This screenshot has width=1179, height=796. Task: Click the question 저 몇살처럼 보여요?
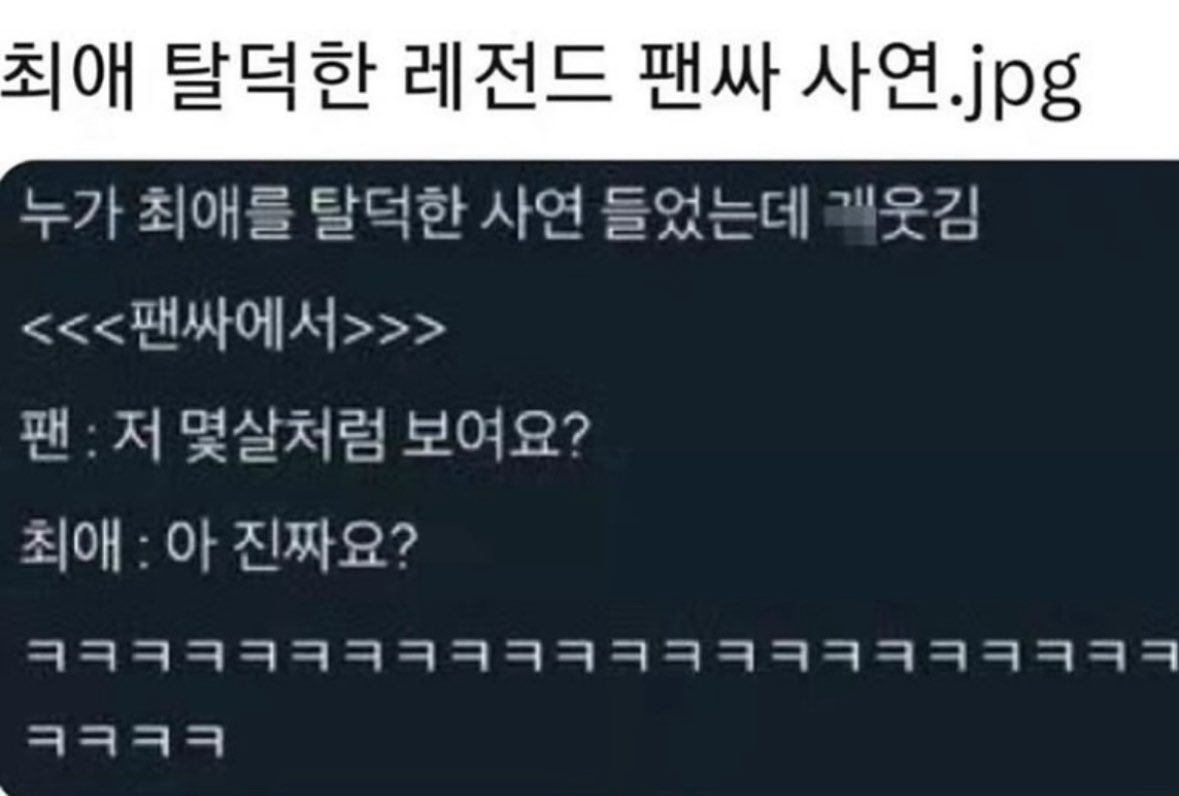pyautogui.click(x=348, y=438)
